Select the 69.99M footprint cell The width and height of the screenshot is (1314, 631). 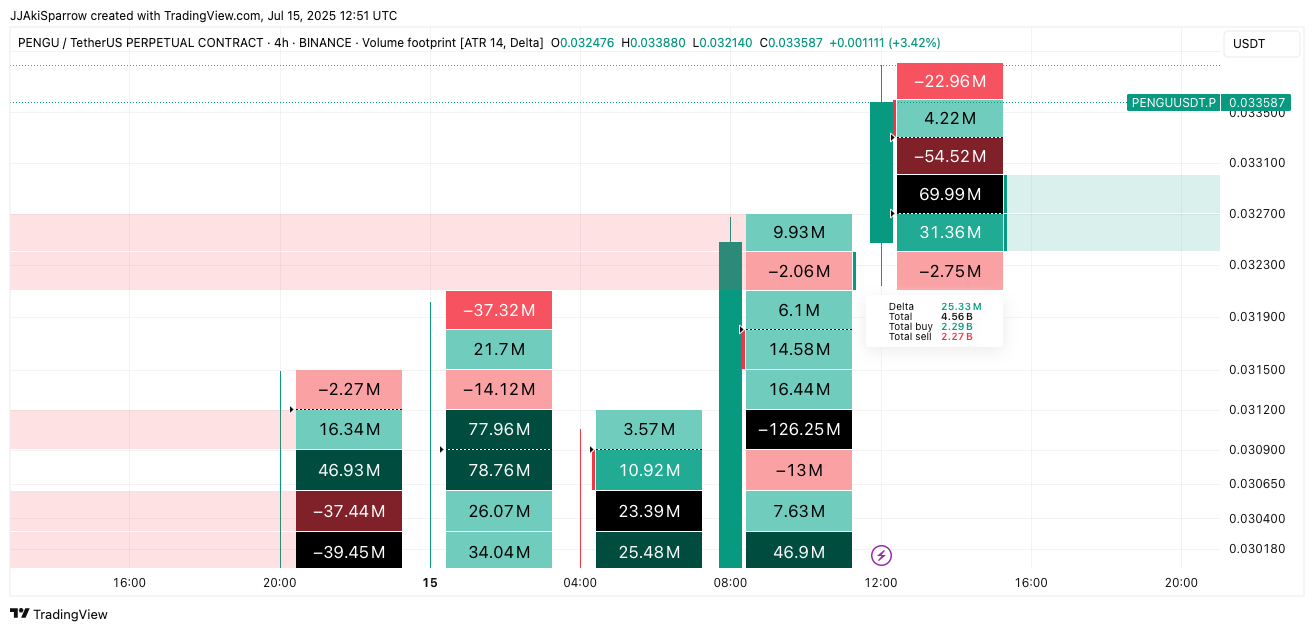(x=950, y=194)
